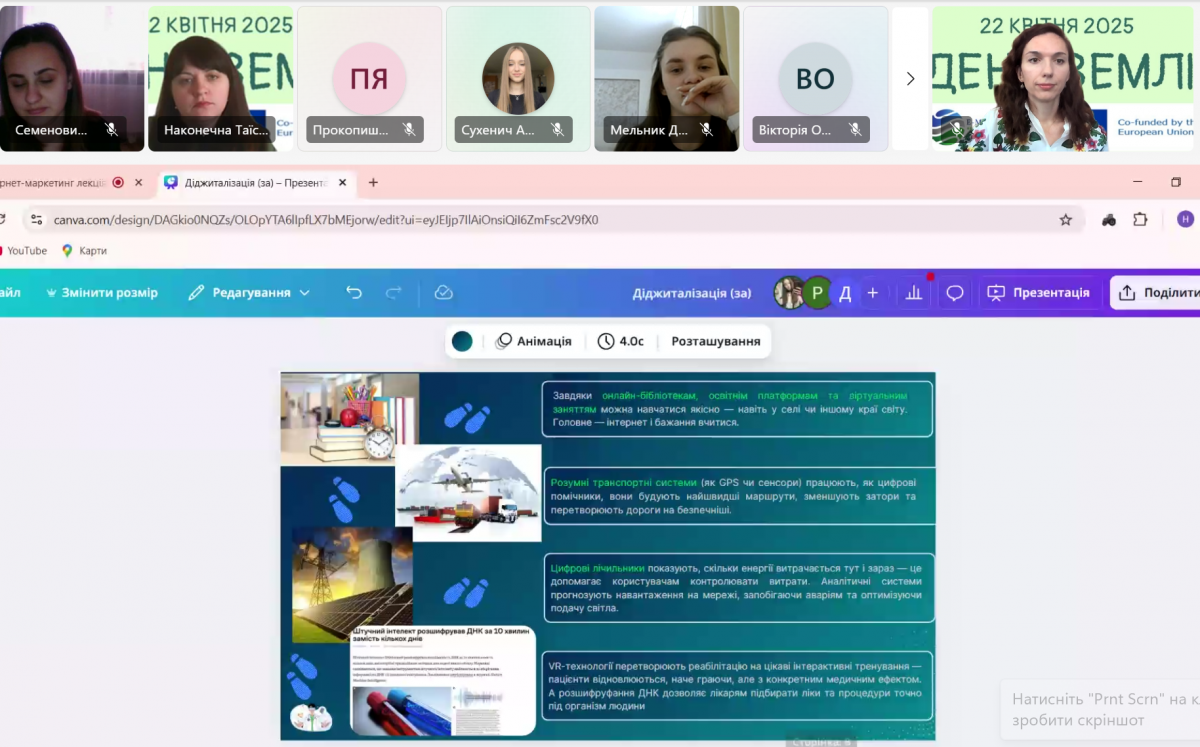1200x747 pixels.
Task: Select the airplane and transport image on slide
Action: point(468,493)
